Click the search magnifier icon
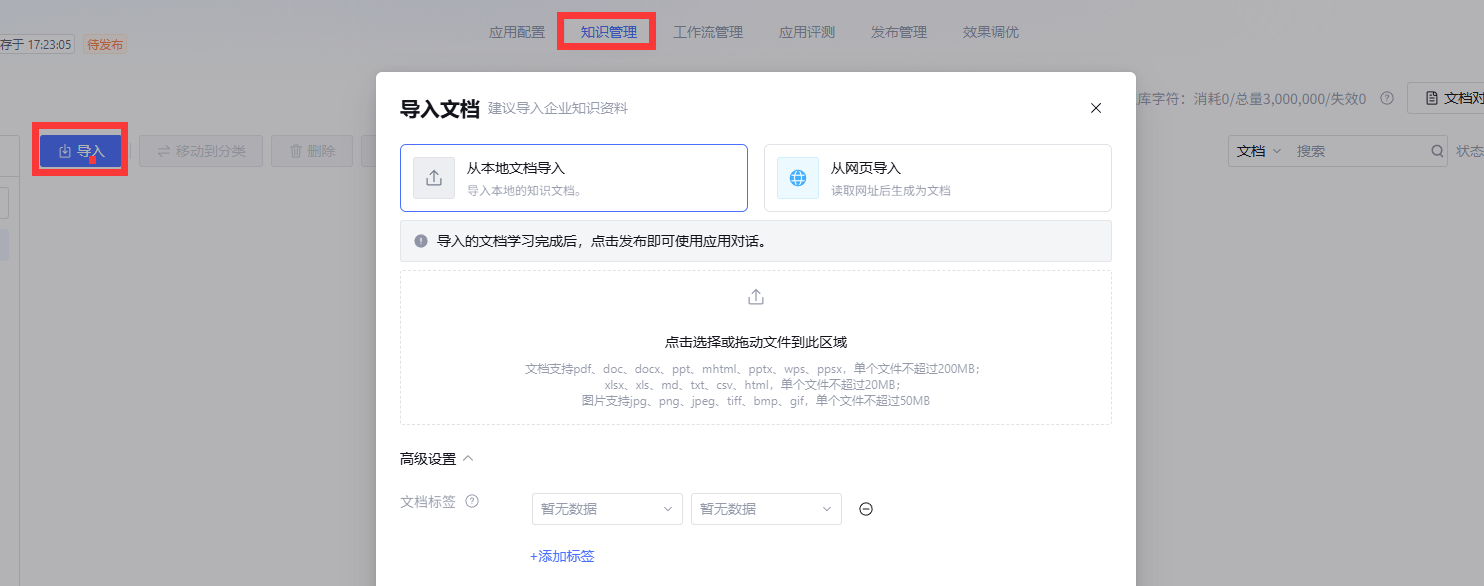 1436,150
